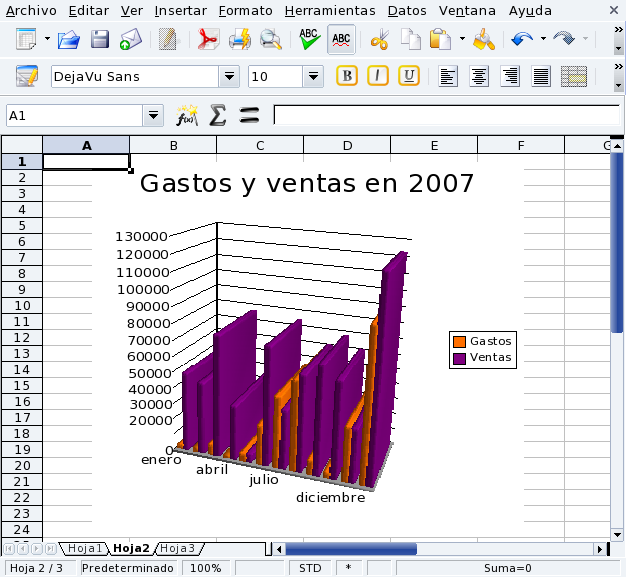This screenshot has height=577, width=626.
Task: Toggle Italic formatting
Action: click(x=378, y=76)
